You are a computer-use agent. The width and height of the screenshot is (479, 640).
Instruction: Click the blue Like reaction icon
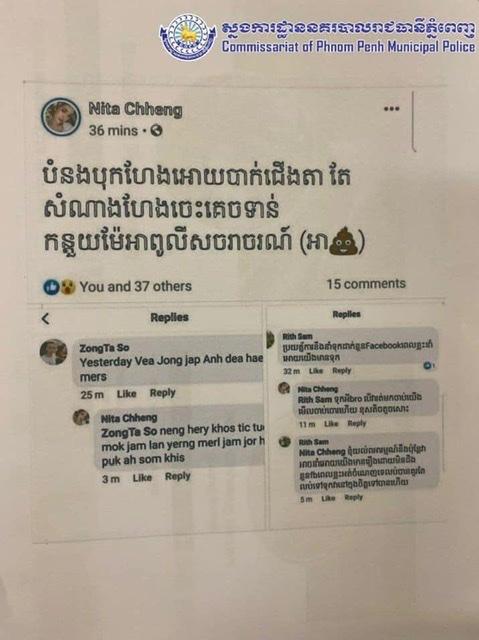coord(52,287)
